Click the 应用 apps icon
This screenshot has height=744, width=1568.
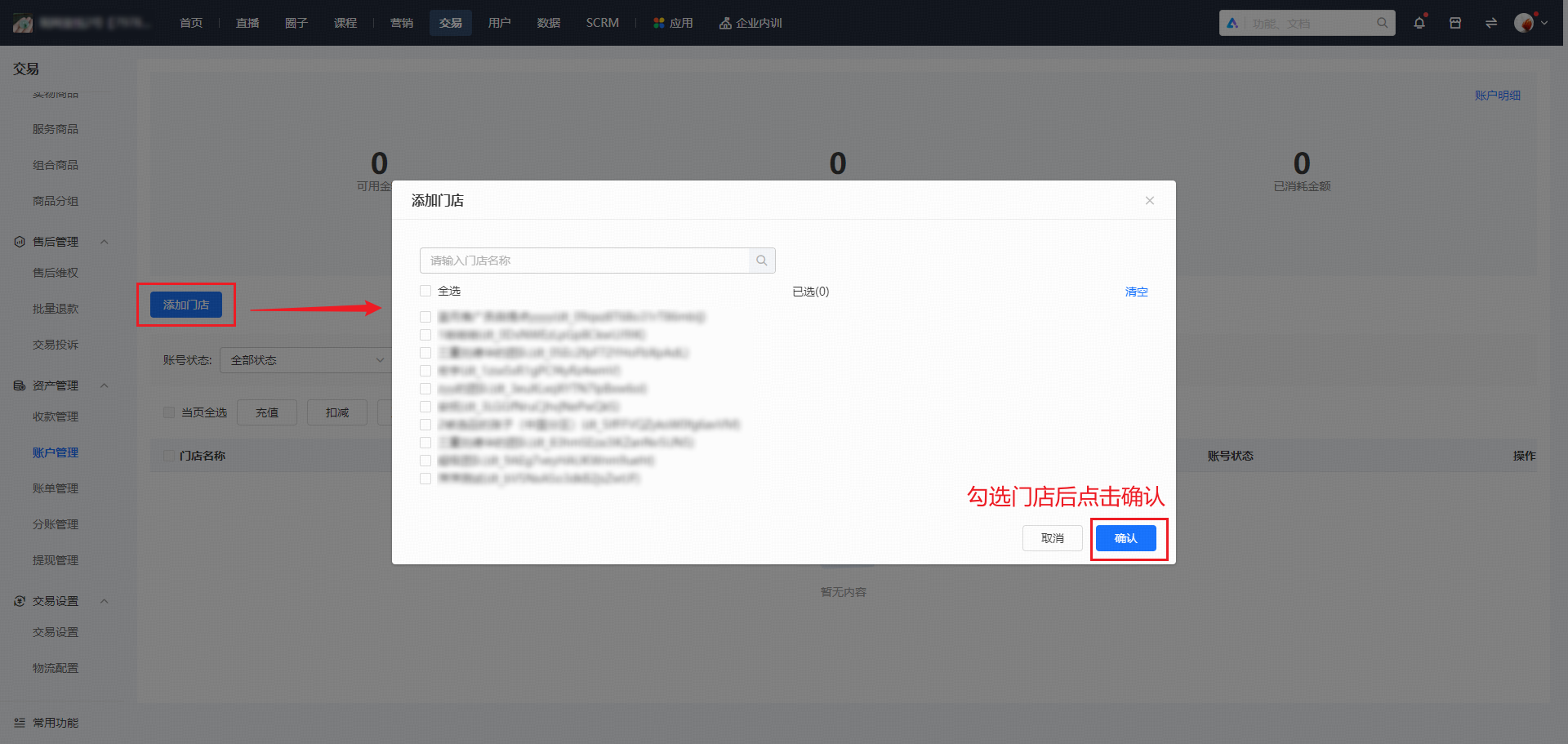(x=659, y=23)
